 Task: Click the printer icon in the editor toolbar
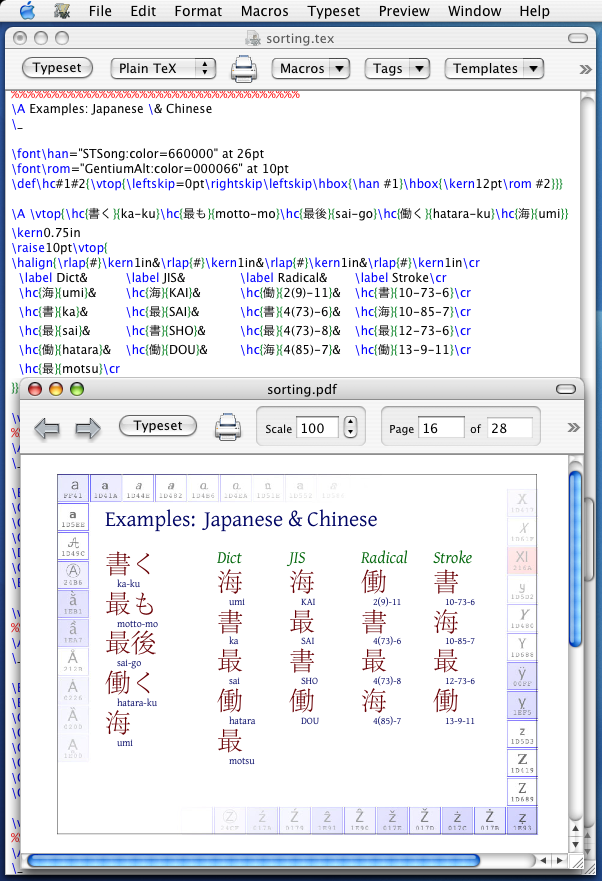(243, 69)
